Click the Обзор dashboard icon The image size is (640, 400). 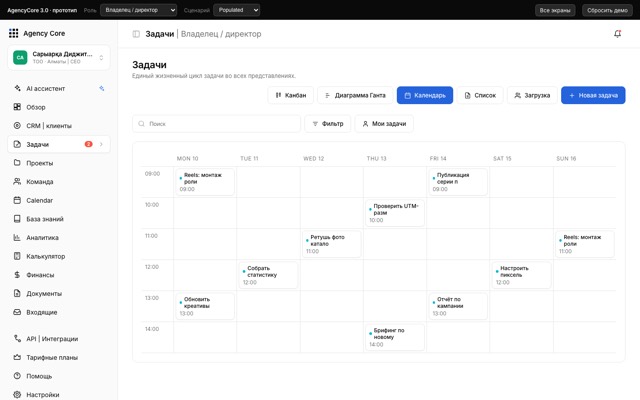(x=17, y=107)
